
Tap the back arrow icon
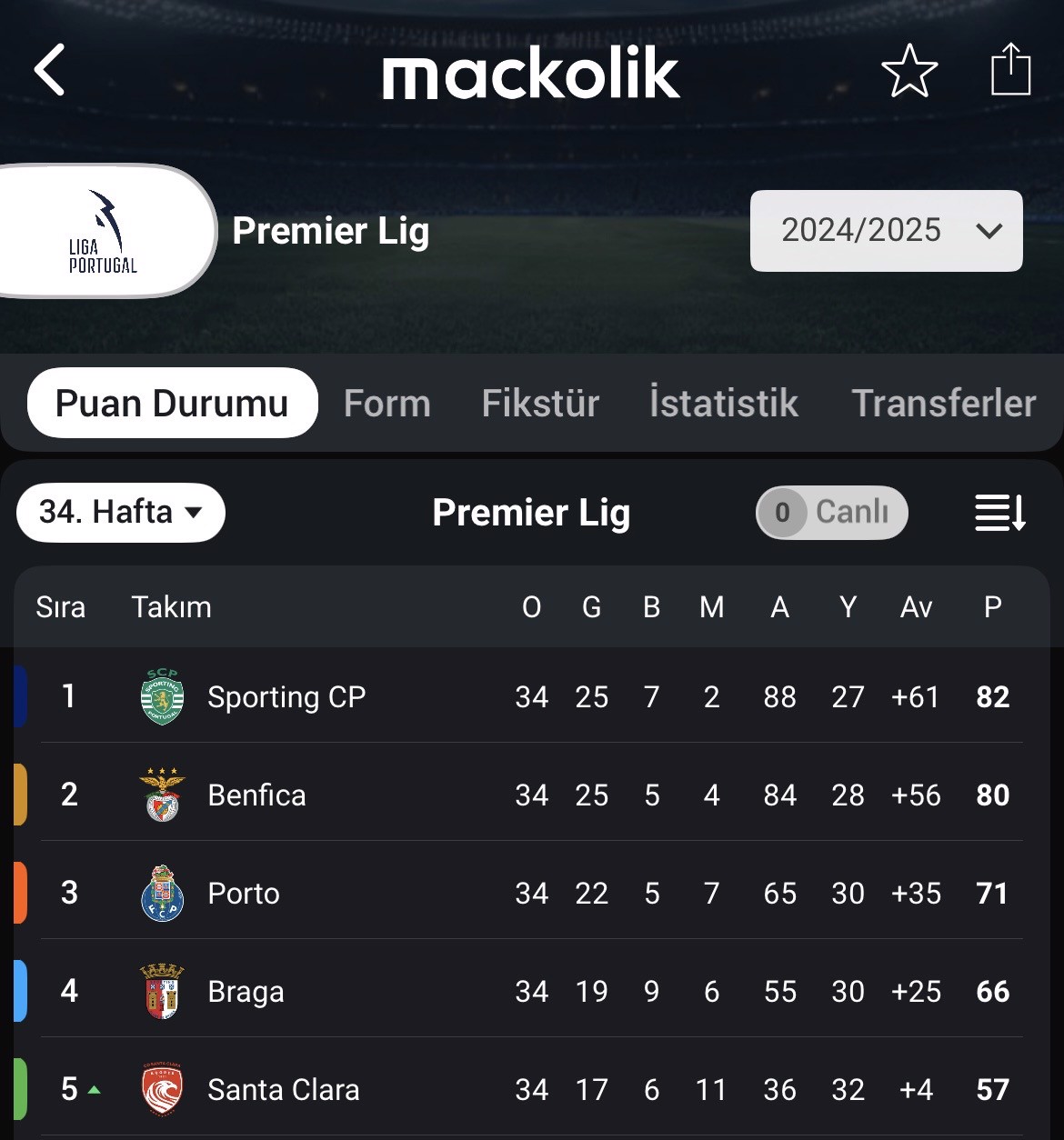(50, 70)
